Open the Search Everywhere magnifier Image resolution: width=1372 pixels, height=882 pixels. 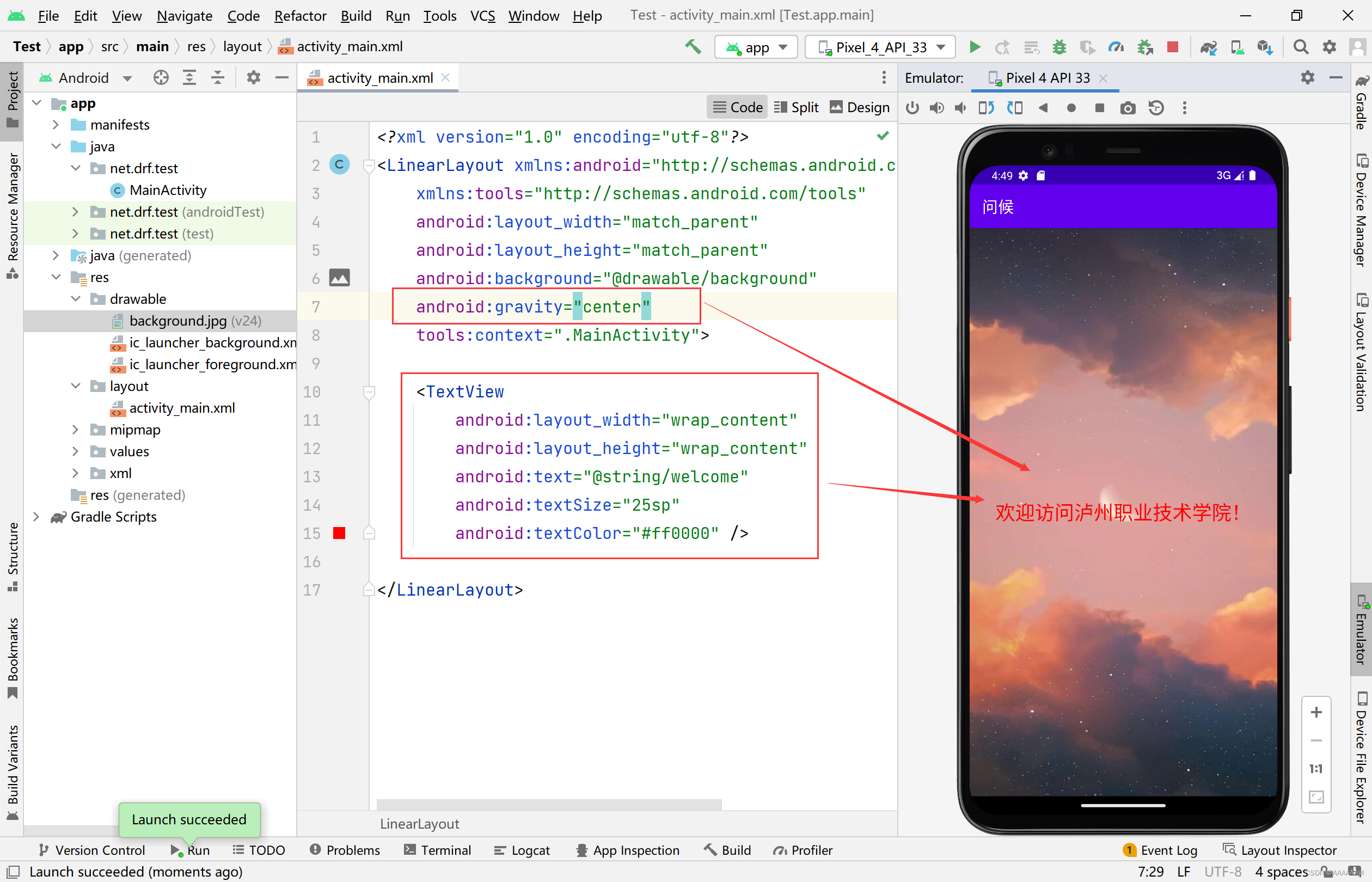pos(1301,47)
